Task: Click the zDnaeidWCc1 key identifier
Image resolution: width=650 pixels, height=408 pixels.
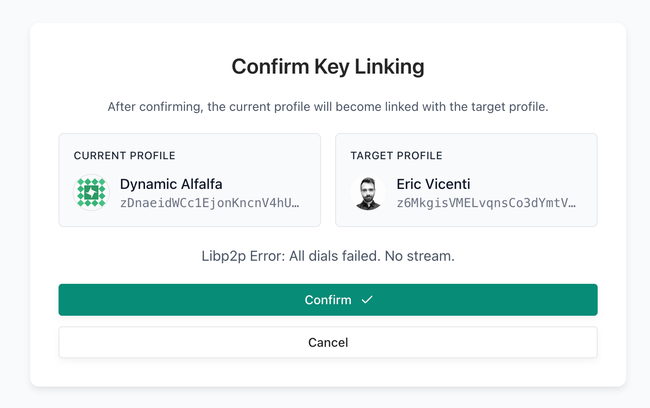Action: coord(208,202)
